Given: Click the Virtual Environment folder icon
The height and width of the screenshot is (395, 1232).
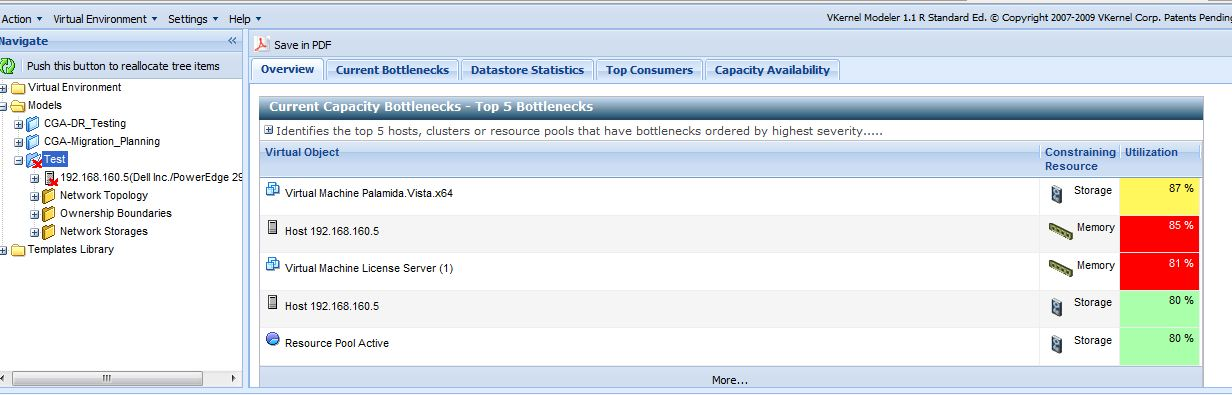Looking at the screenshot, I should pos(18,88).
